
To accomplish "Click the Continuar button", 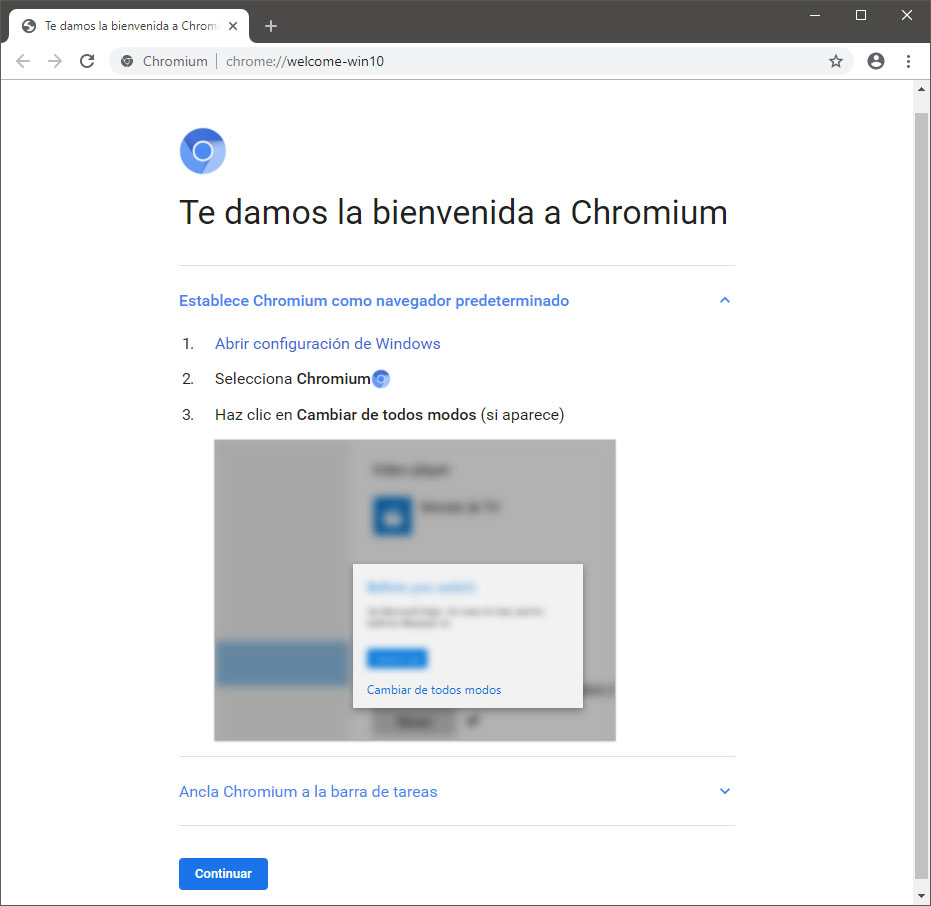I will coord(223,874).
